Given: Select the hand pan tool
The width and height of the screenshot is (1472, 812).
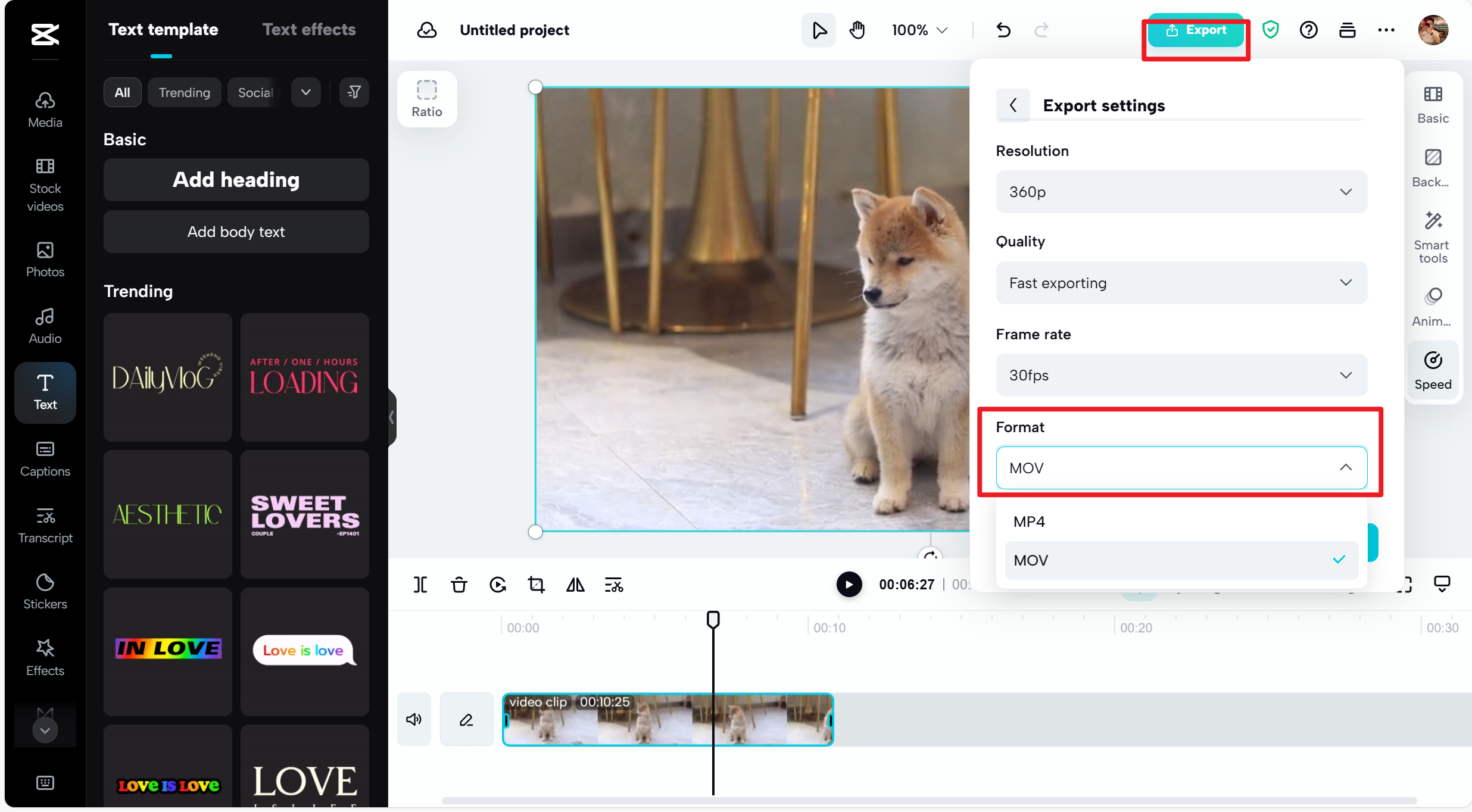Looking at the screenshot, I should 857,30.
